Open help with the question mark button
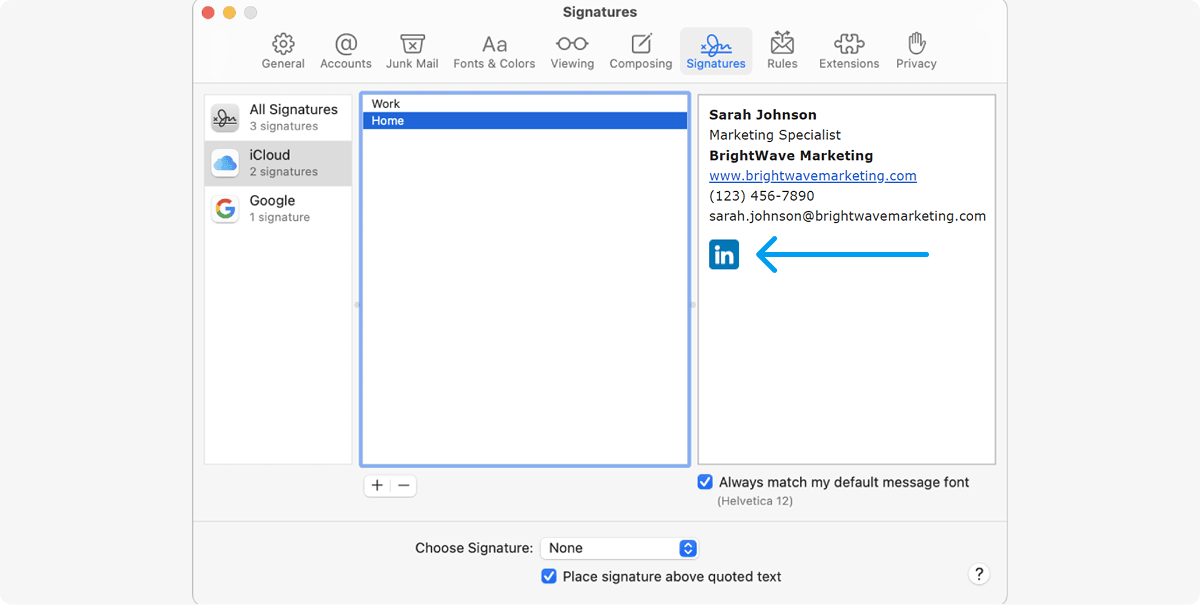Screen dimensions: 1200x605 click(980, 574)
